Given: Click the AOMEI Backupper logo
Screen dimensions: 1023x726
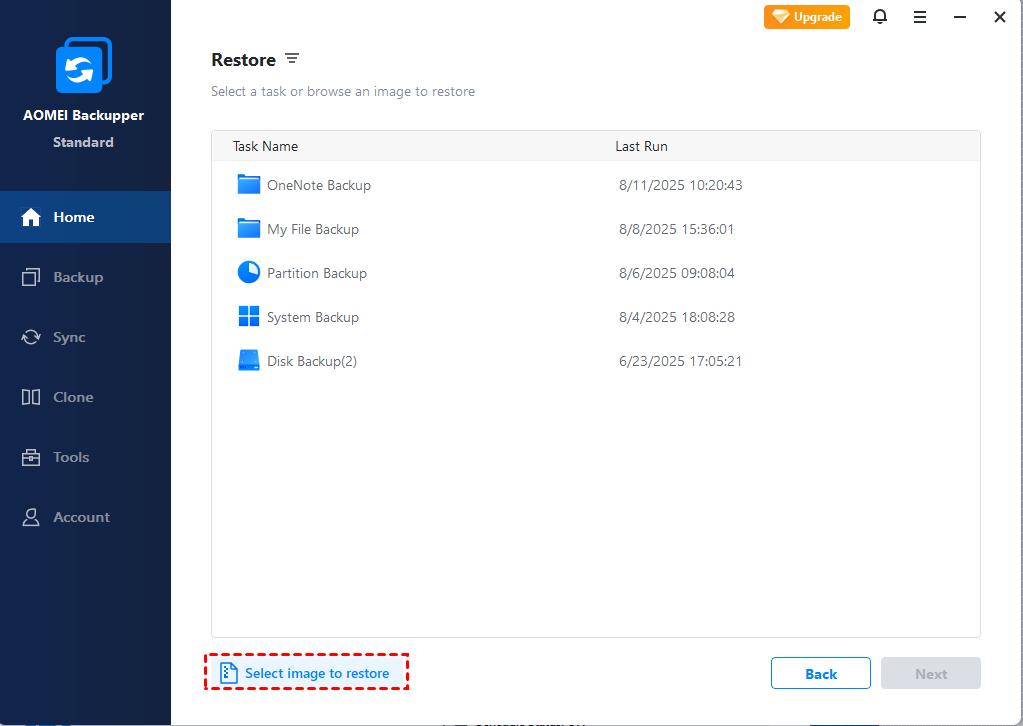Looking at the screenshot, I should [83, 64].
